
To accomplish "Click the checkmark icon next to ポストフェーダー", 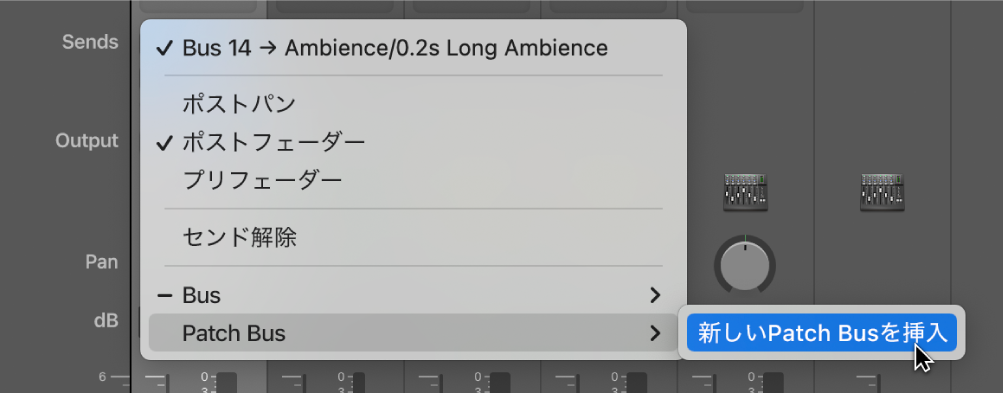I will (164, 143).
